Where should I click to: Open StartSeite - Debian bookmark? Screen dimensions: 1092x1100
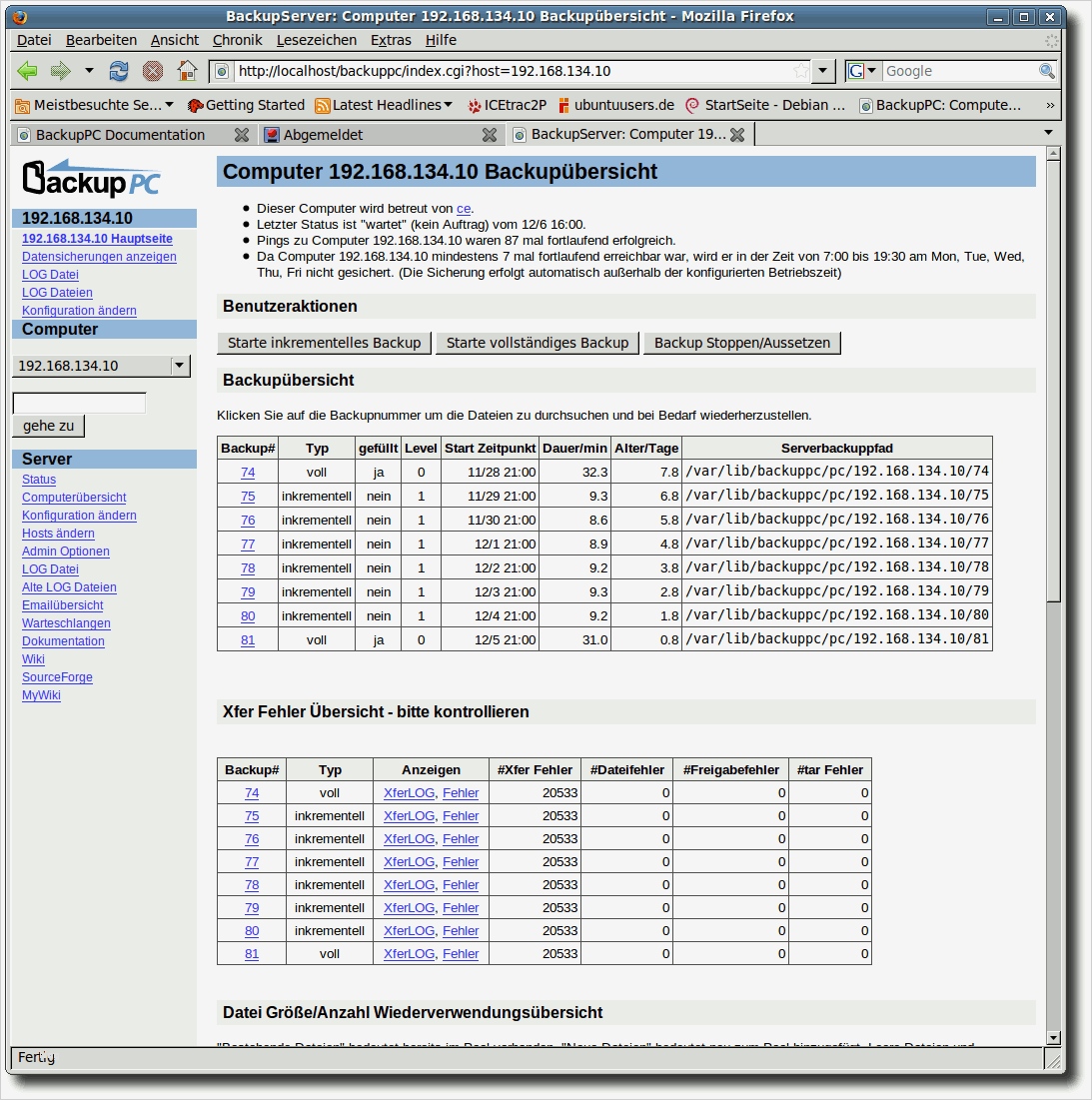765,105
